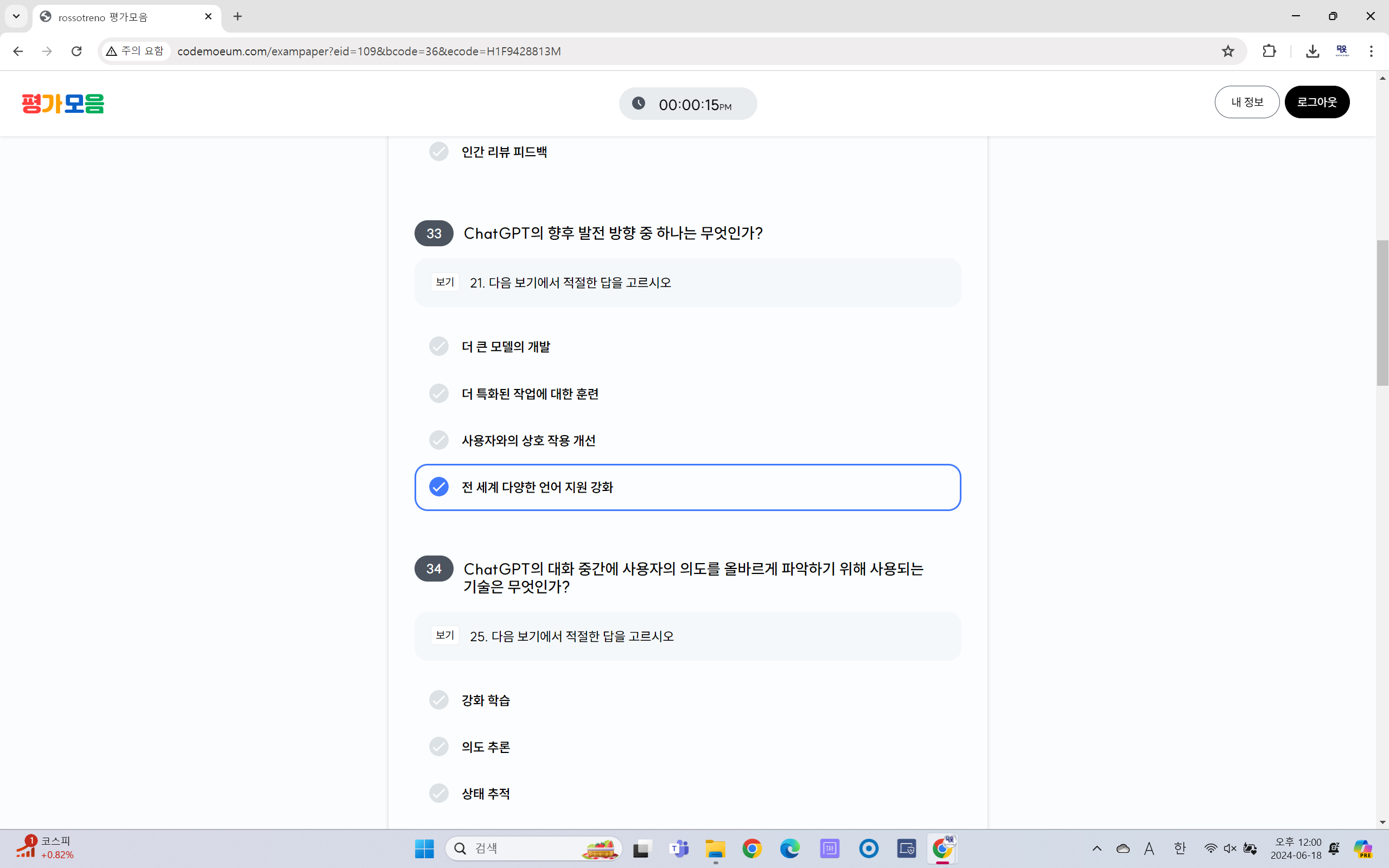
Task: Click the 로그아웃 button
Action: click(1317, 102)
